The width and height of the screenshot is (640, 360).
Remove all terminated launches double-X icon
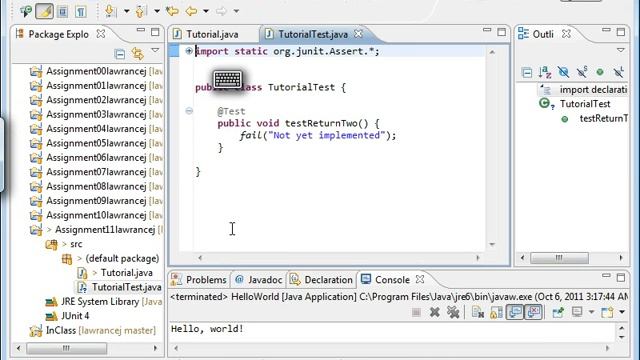coord(453,313)
